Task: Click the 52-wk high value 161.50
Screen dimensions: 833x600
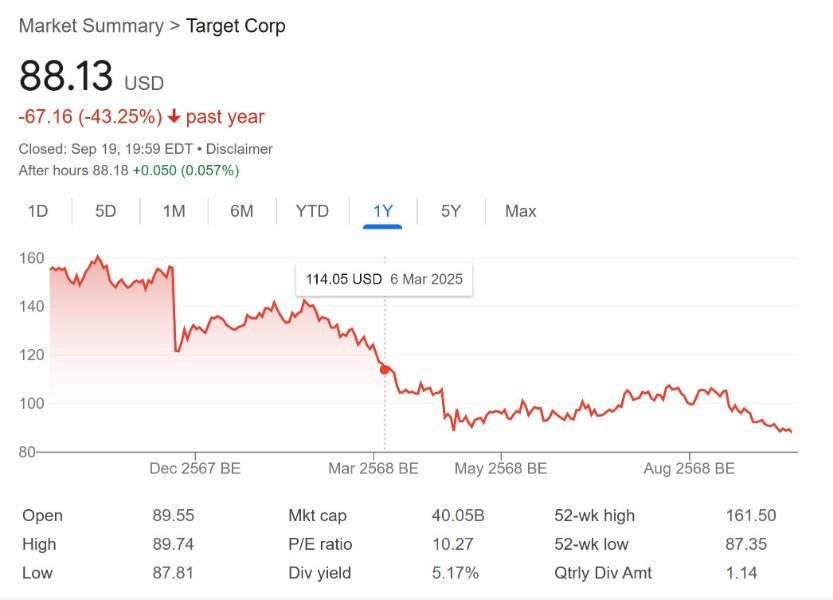Action: coord(750,516)
